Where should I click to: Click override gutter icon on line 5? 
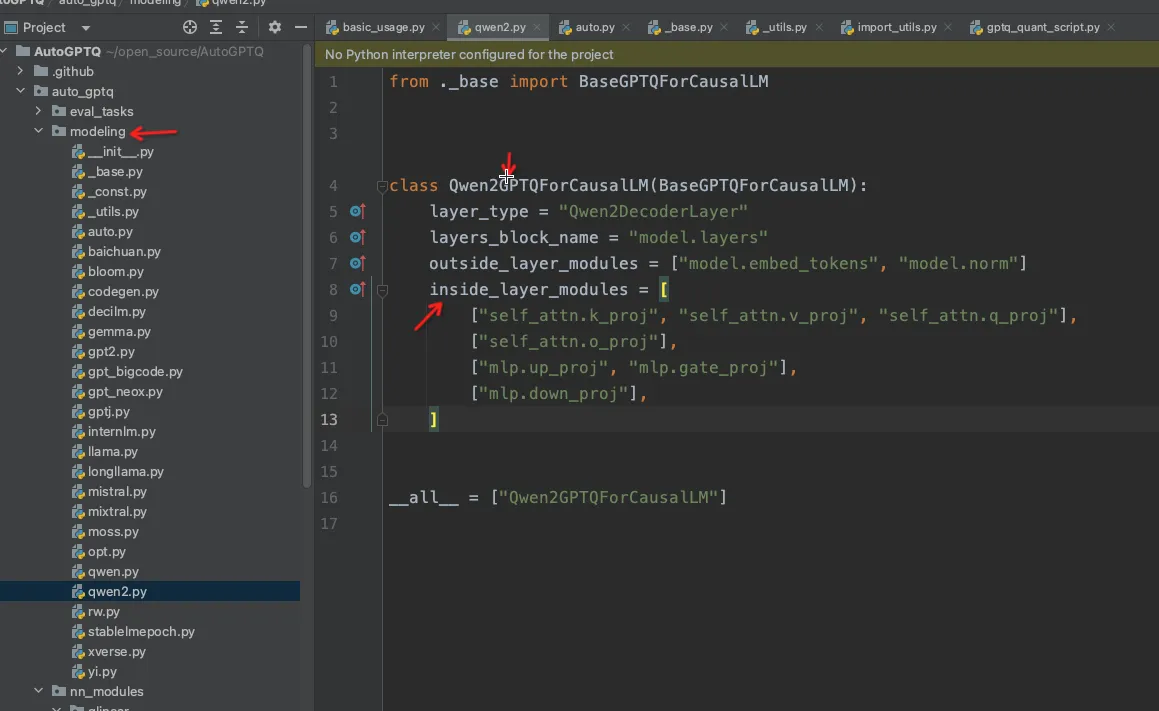[x=357, y=211]
